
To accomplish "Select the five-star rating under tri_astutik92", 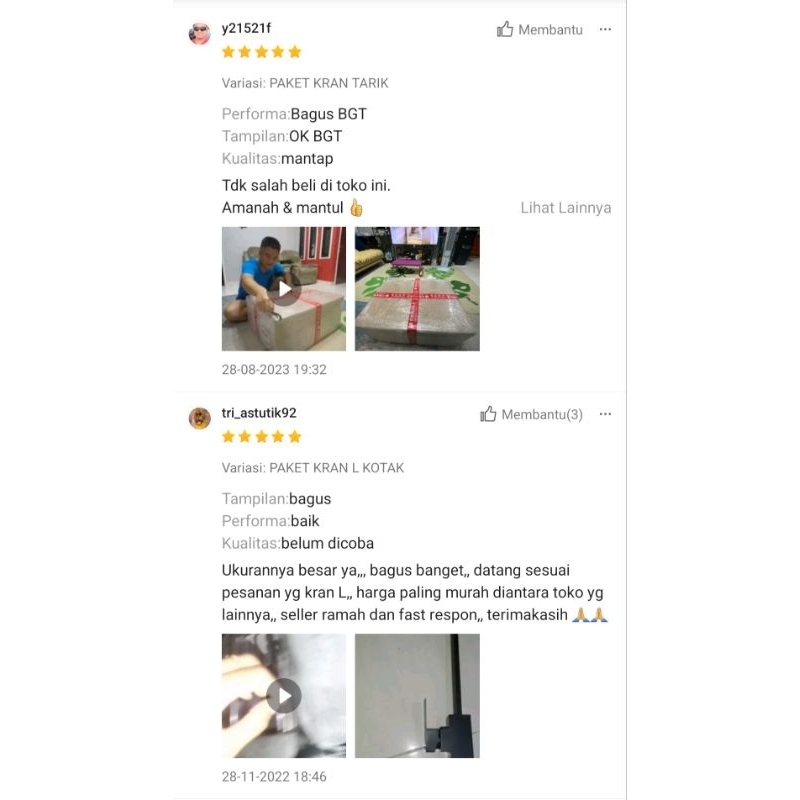I will (262, 437).
